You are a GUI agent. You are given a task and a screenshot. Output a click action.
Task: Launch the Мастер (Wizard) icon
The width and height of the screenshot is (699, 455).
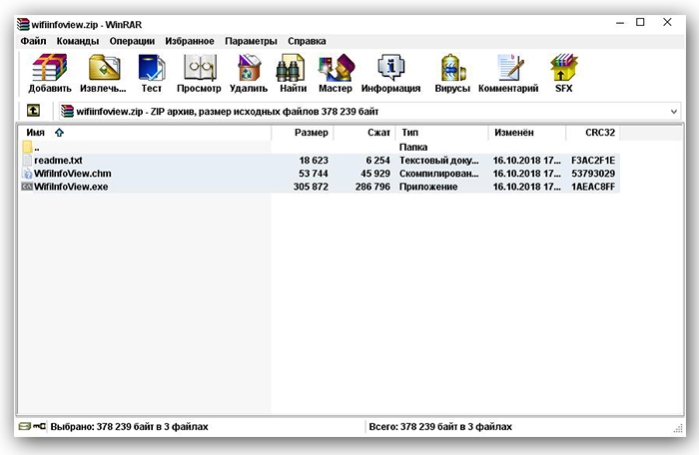(x=336, y=68)
